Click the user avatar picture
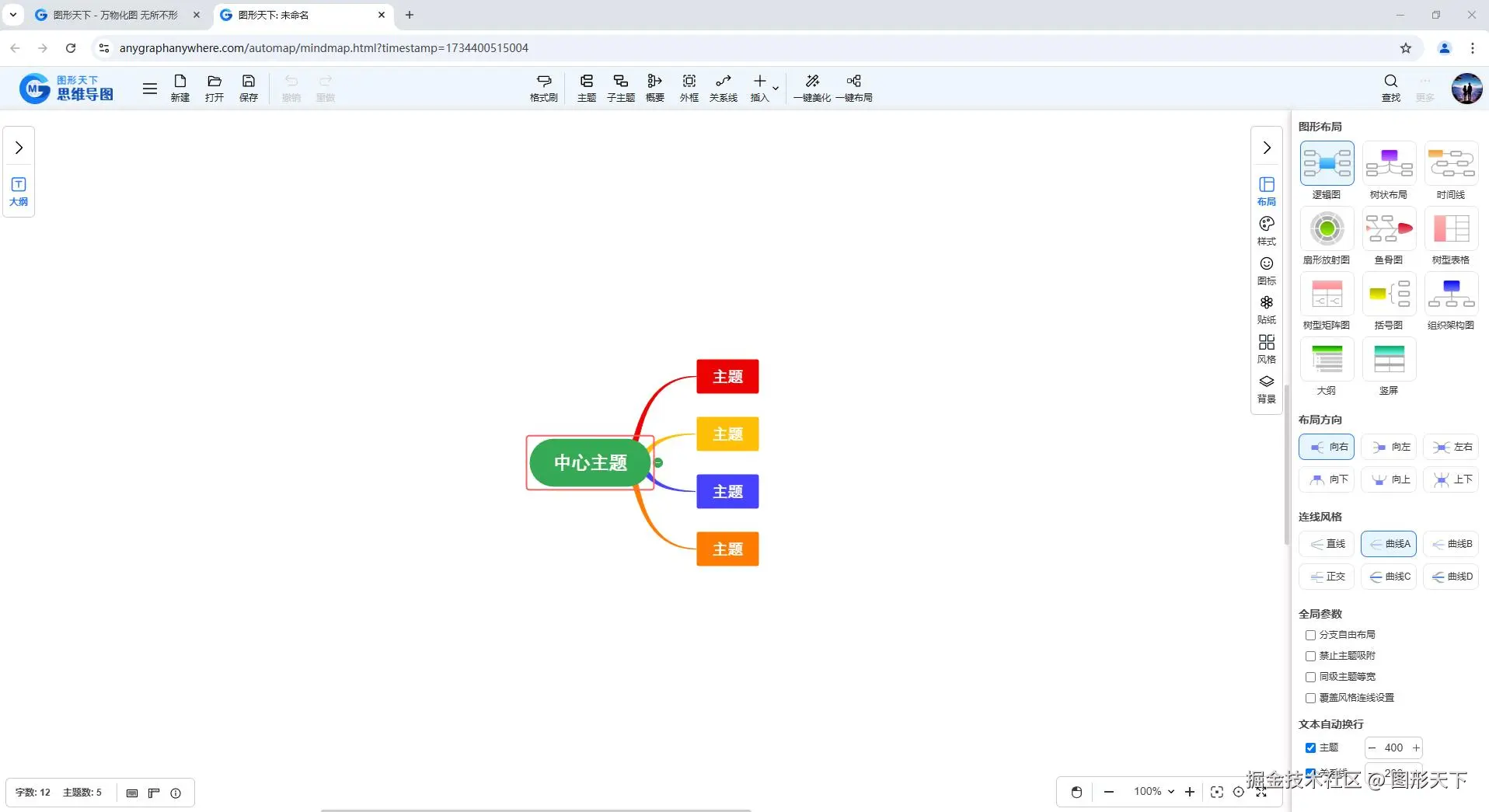Screen dimensions: 1489x812 (1466, 89)
